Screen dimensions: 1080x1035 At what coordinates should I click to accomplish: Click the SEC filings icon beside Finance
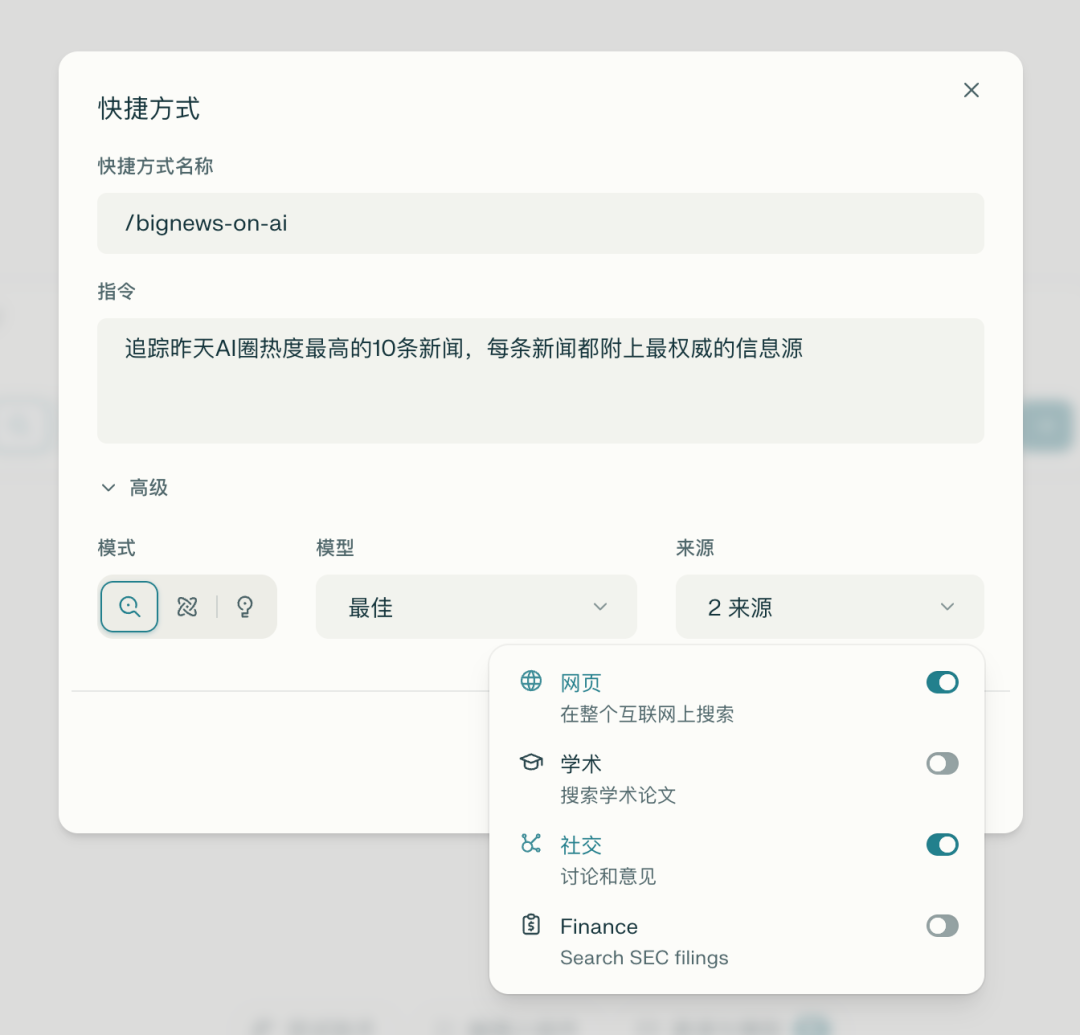pyautogui.click(x=533, y=926)
